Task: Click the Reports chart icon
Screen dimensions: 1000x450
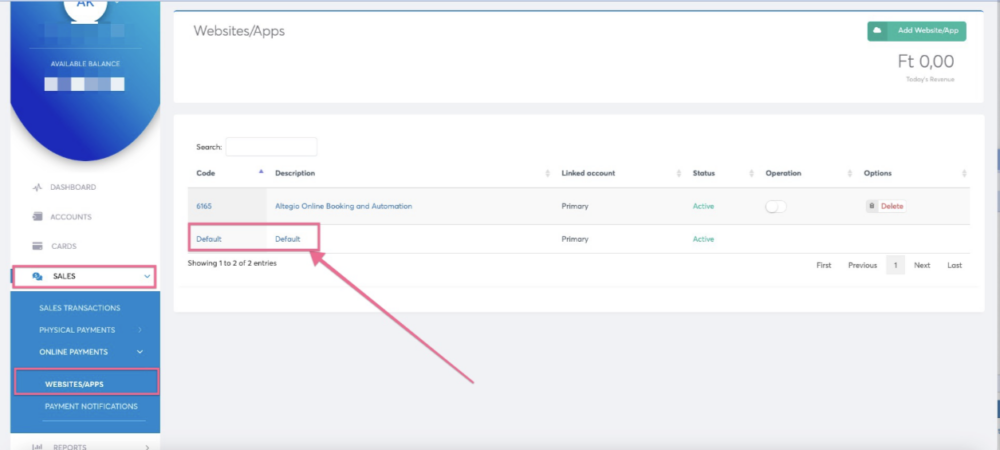Action: click(37, 447)
